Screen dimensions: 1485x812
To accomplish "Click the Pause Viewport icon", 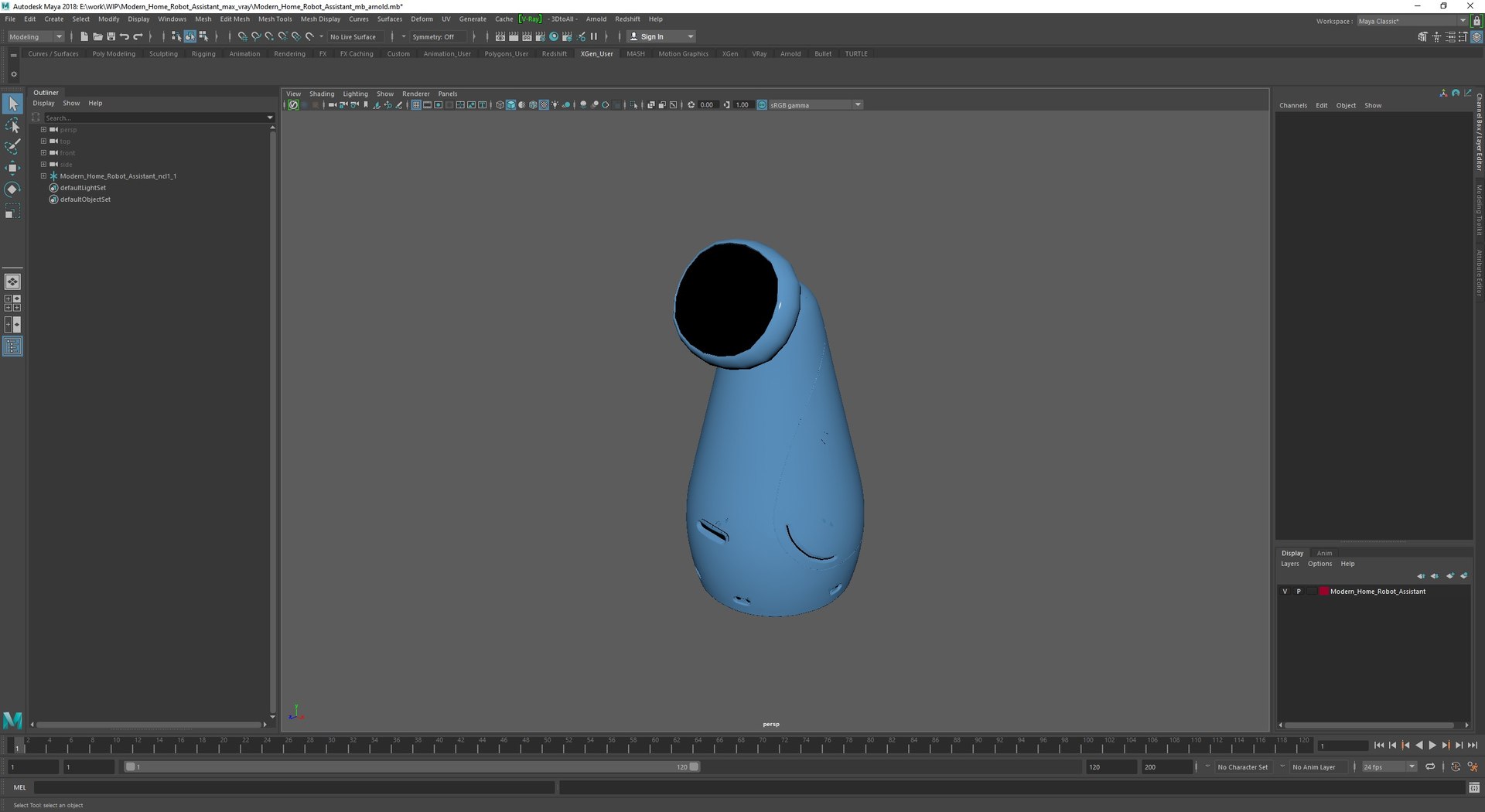I will click(594, 36).
